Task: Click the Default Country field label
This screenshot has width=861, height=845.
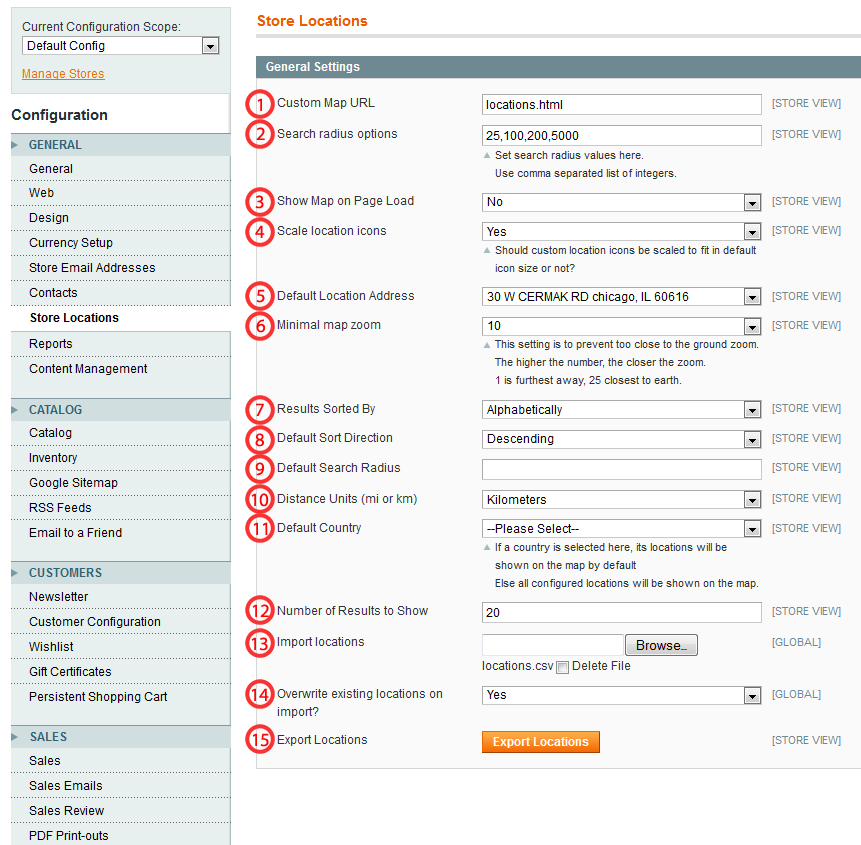Action: click(319, 528)
